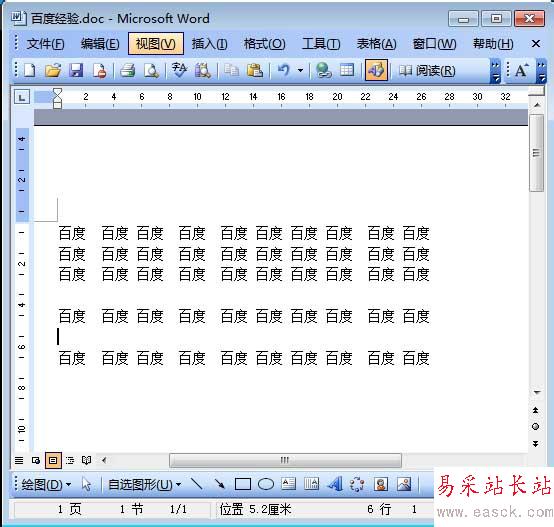Expand standard toolbar options chevron
Viewport: 554px width, 527px height.
[x=496, y=71]
